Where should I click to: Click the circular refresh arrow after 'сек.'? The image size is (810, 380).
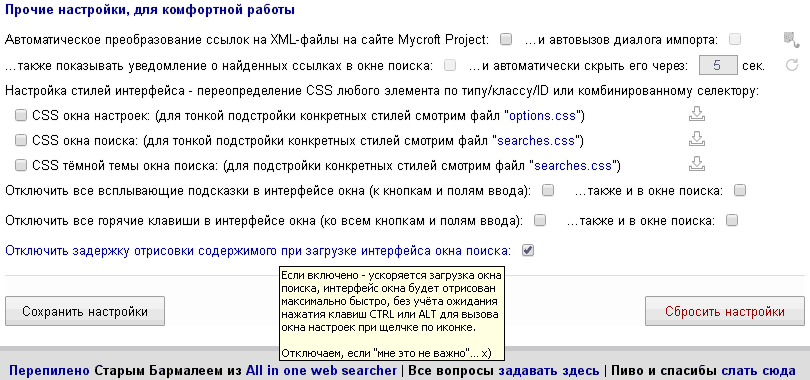click(792, 66)
